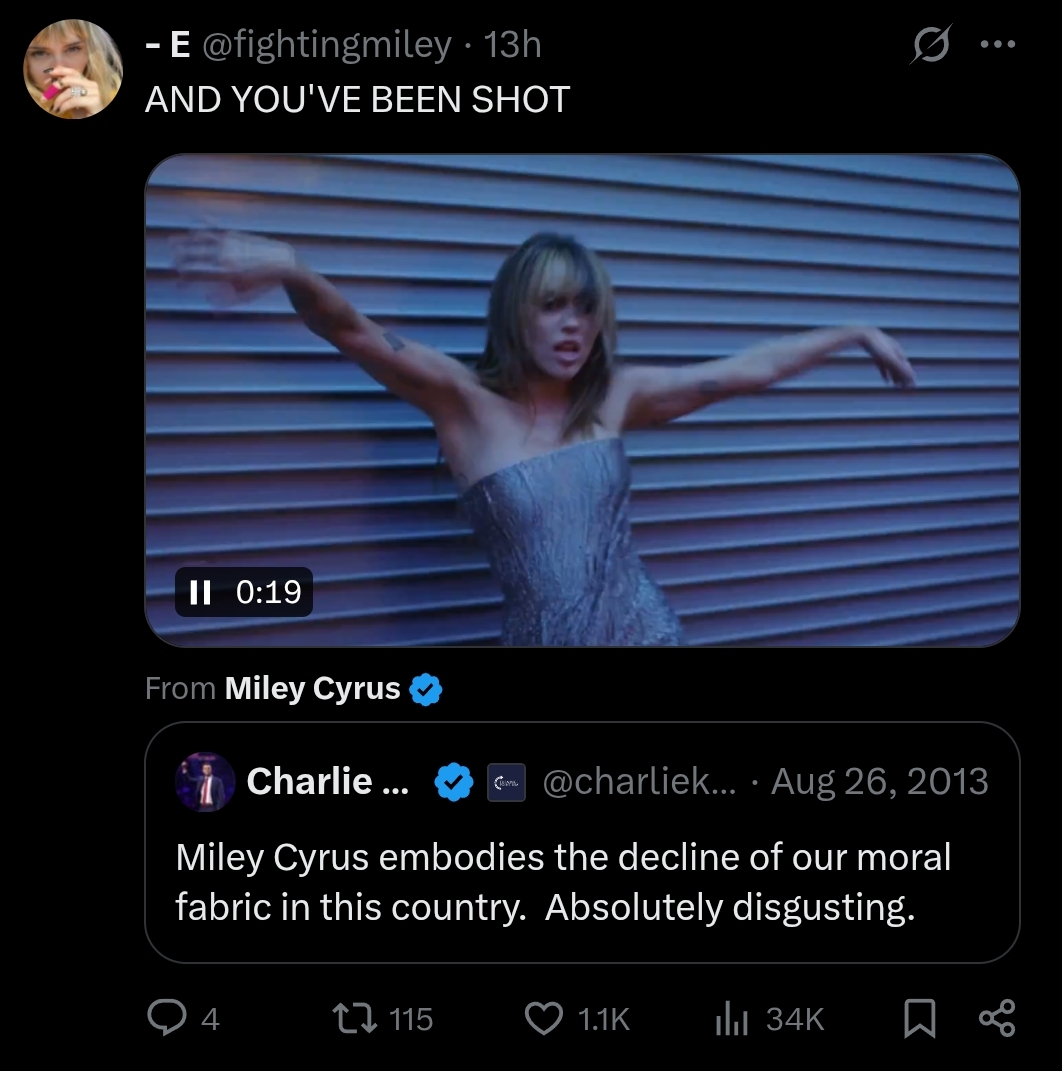Like the post with the heart icon

click(544, 1018)
